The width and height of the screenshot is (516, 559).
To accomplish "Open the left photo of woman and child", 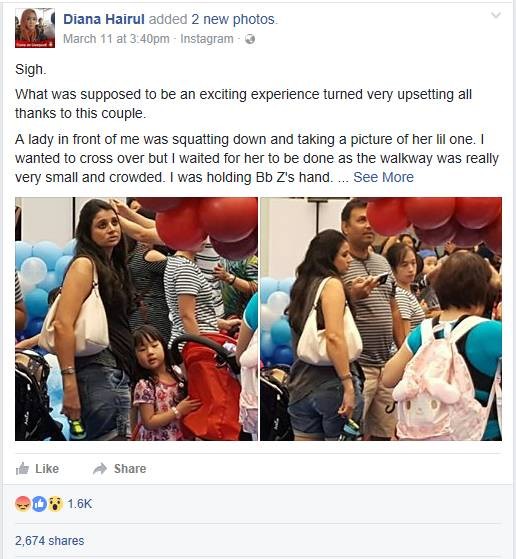I will tap(136, 319).
